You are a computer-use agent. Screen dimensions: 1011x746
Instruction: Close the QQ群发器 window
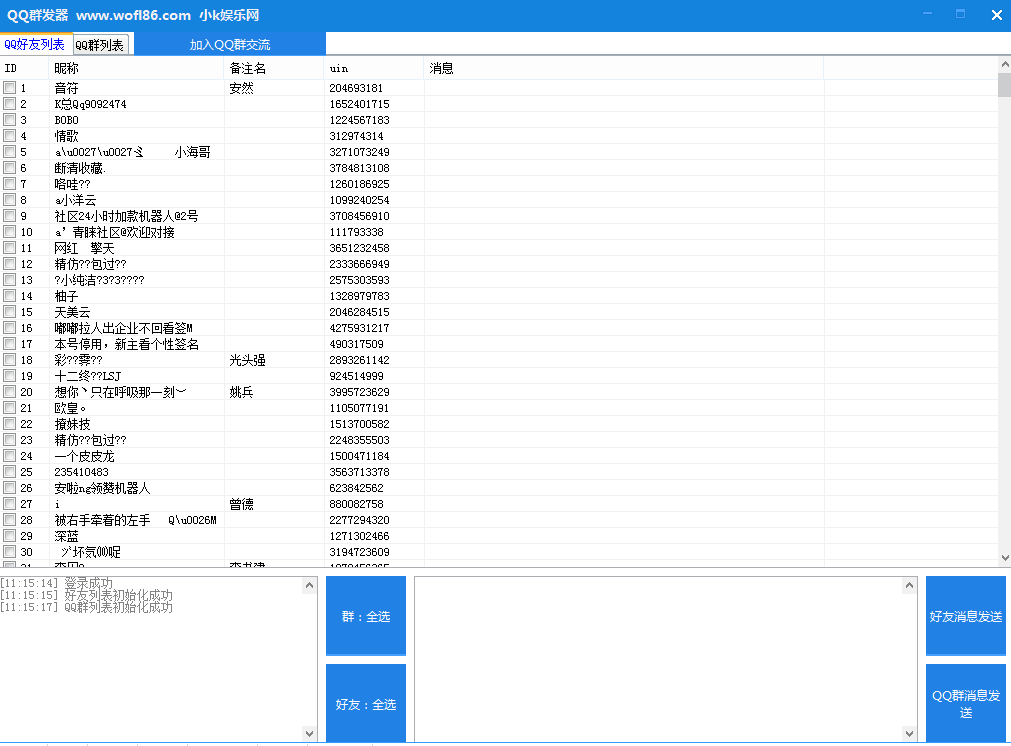point(996,15)
